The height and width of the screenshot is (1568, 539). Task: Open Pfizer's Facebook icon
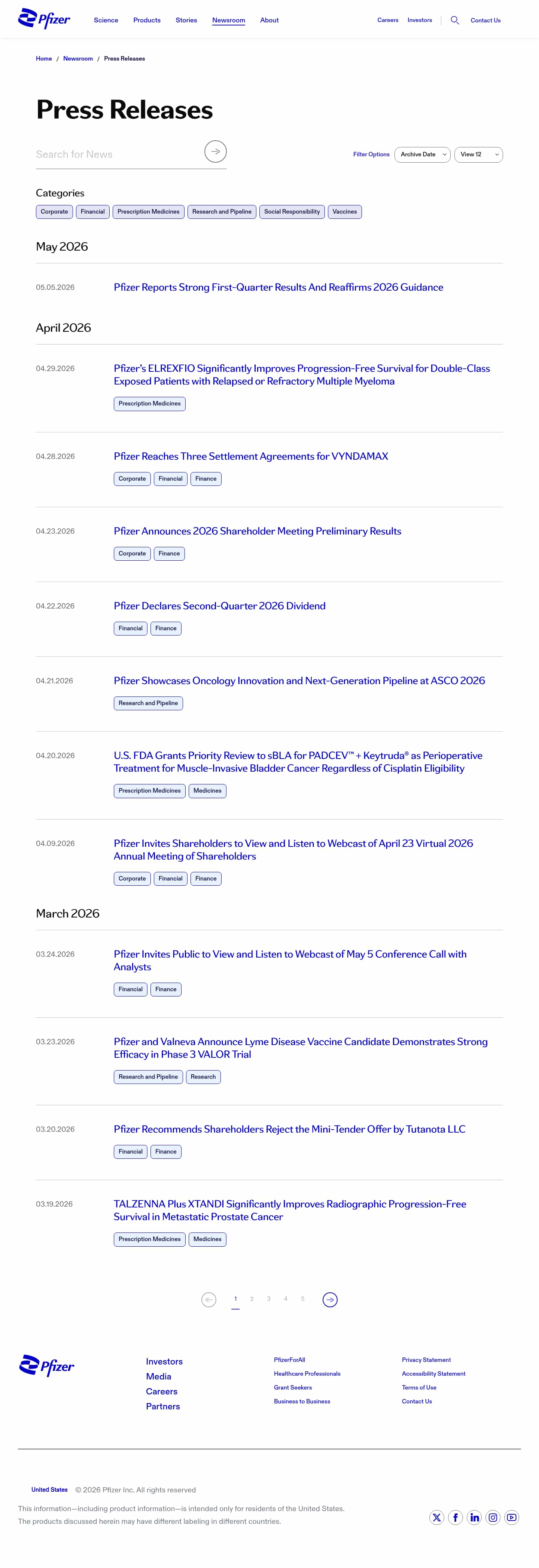456,1518
